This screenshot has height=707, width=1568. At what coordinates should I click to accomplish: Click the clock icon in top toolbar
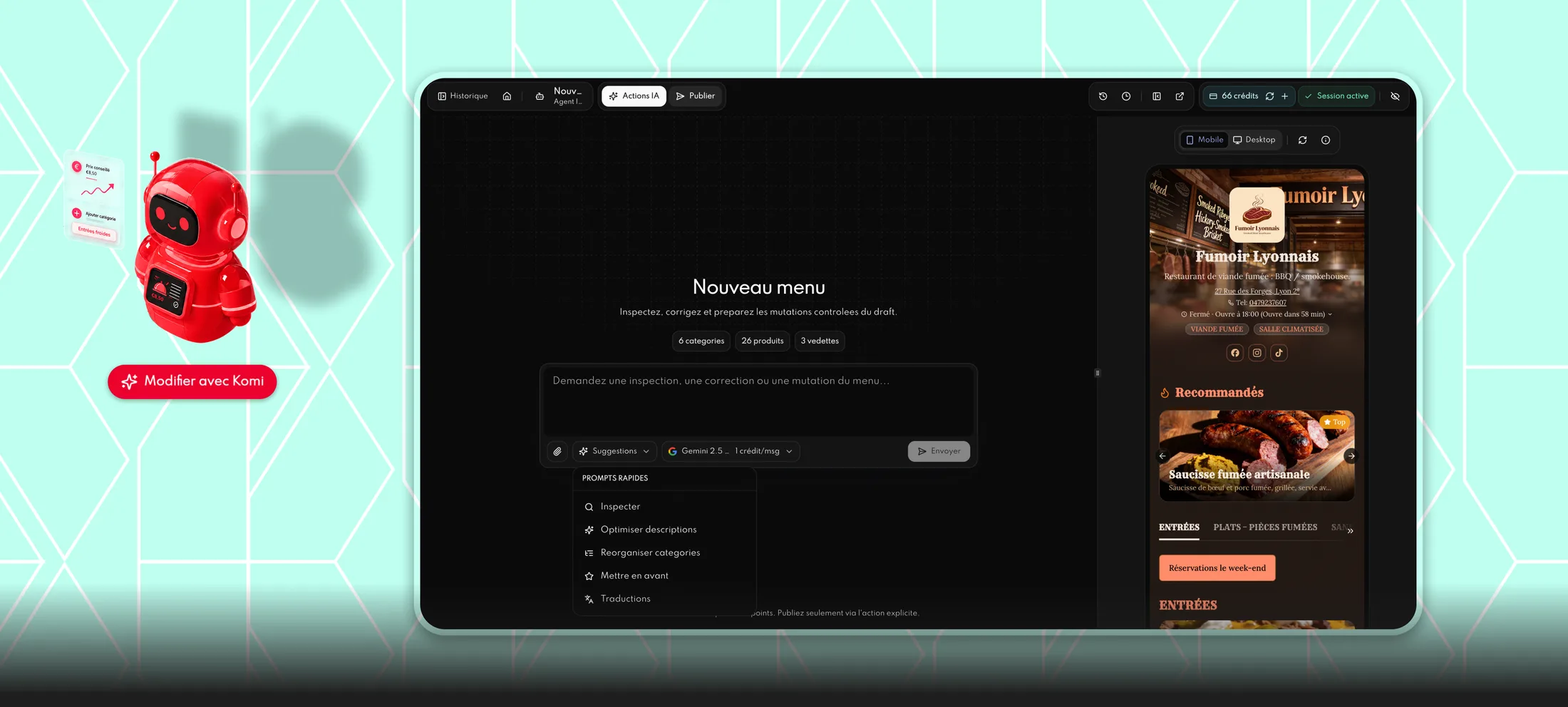point(1126,96)
